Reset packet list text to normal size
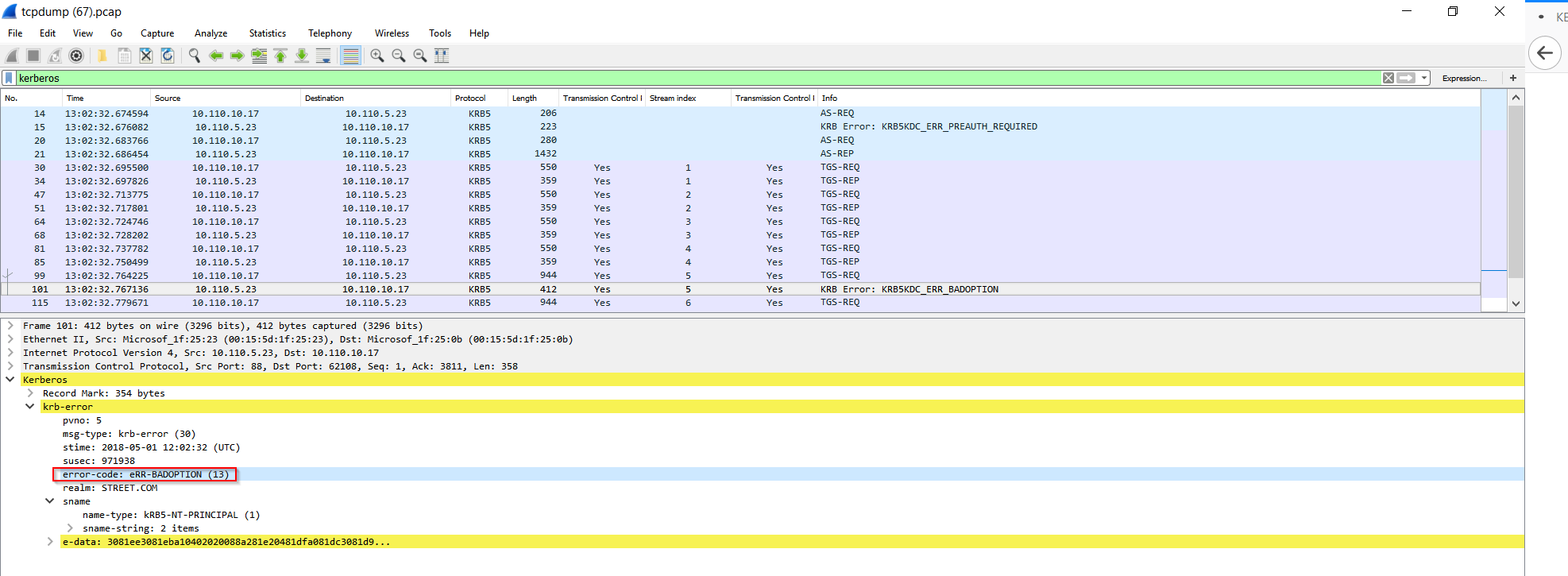The image size is (1568, 576). click(420, 56)
